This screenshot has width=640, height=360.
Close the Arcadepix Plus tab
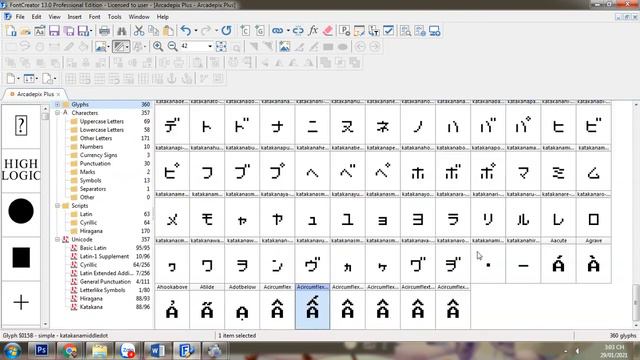pyautogui.click(x=59, y=94)
